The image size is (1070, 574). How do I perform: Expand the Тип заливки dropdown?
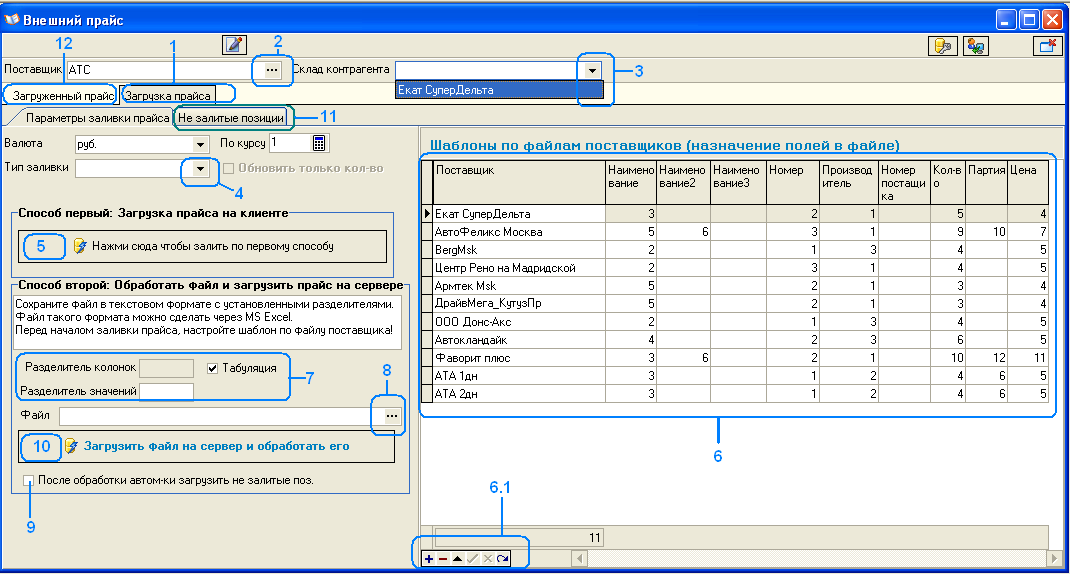(x=200, y=168)
